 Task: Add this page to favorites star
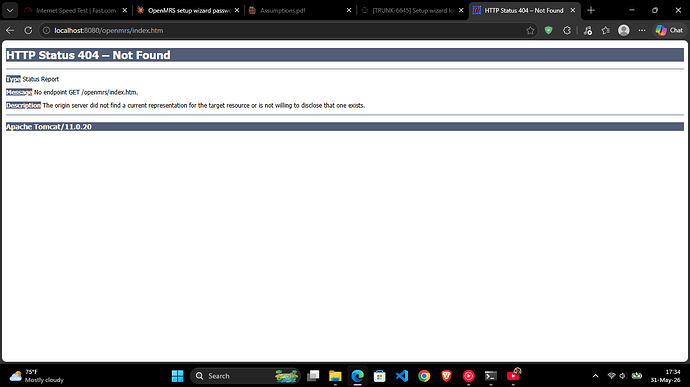530,30
